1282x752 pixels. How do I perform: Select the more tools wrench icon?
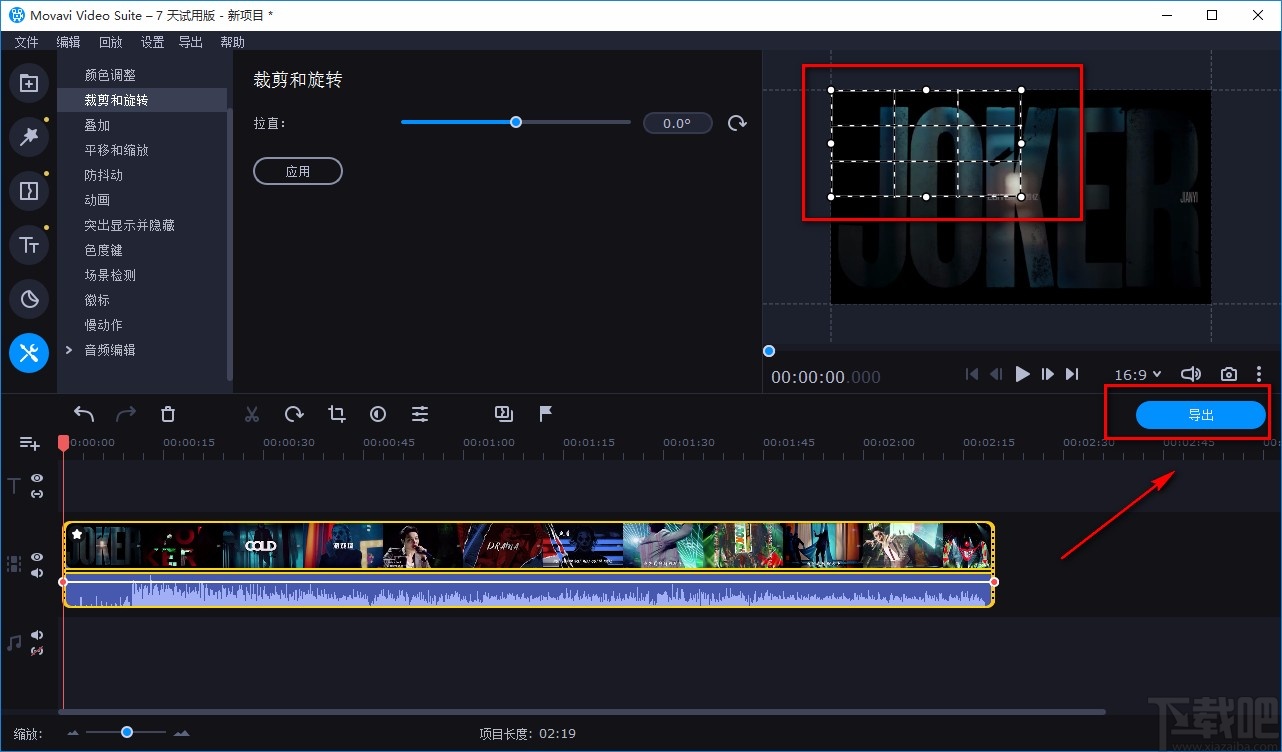point(29,352)
